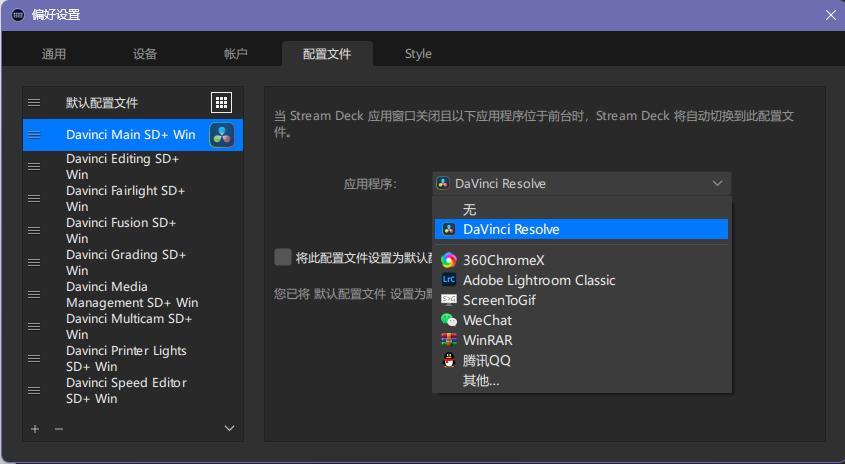Image resolution: width=845 pixels, height=464 pixels.
Task: Click the WinRAR icon in the dropdown
Action: point(449,340)
